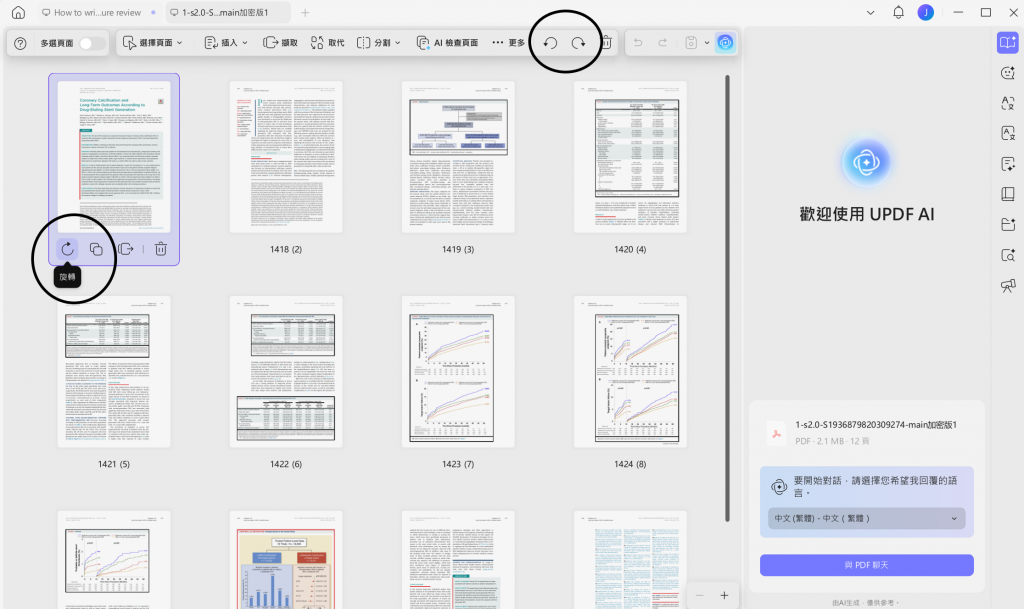This screenshot has width=1024, height=609.
Task: Extract the selected page with its icon
Action: (125, 249)
